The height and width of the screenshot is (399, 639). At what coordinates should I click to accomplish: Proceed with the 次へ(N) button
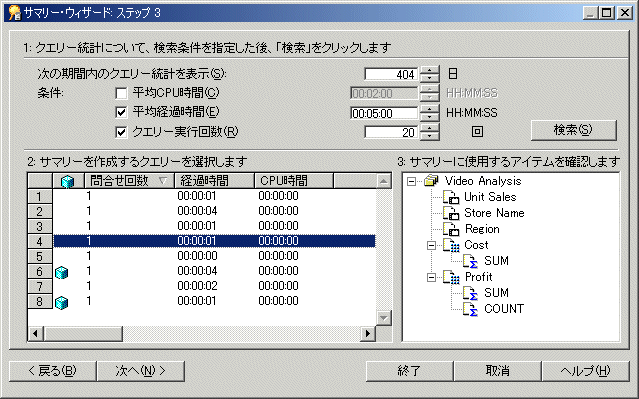(141, 370)
